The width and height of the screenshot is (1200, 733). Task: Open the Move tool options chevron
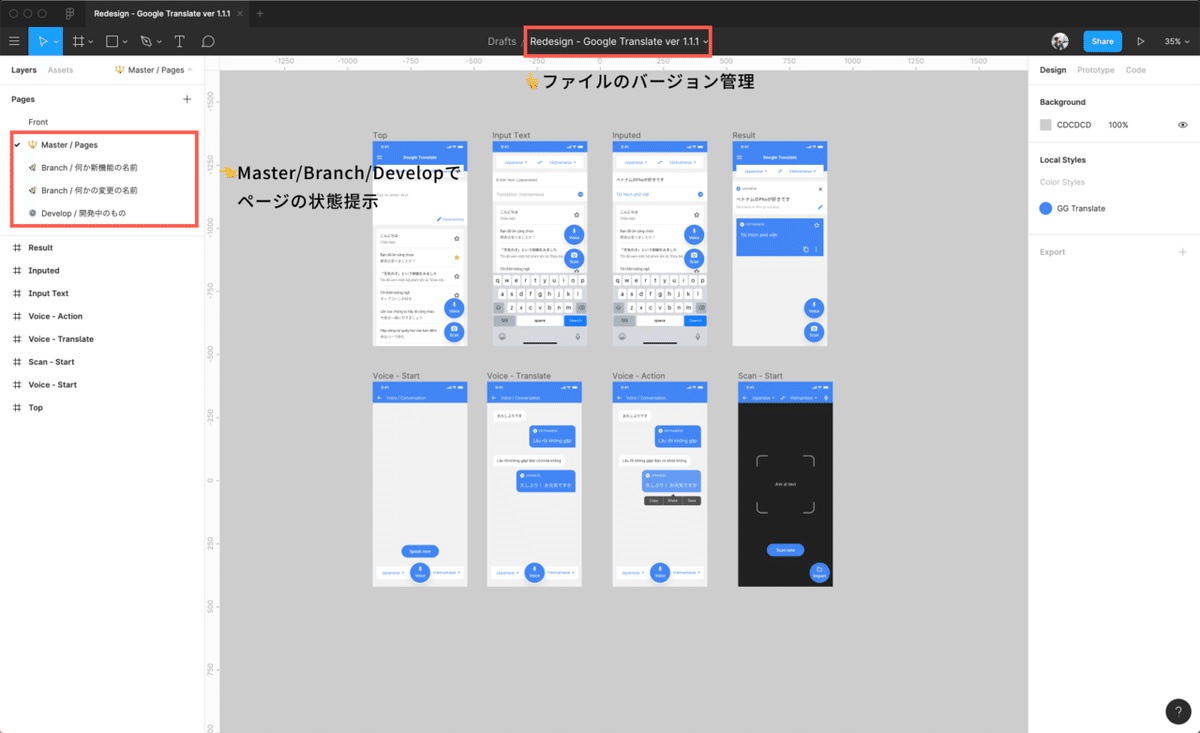pos(56,42)
